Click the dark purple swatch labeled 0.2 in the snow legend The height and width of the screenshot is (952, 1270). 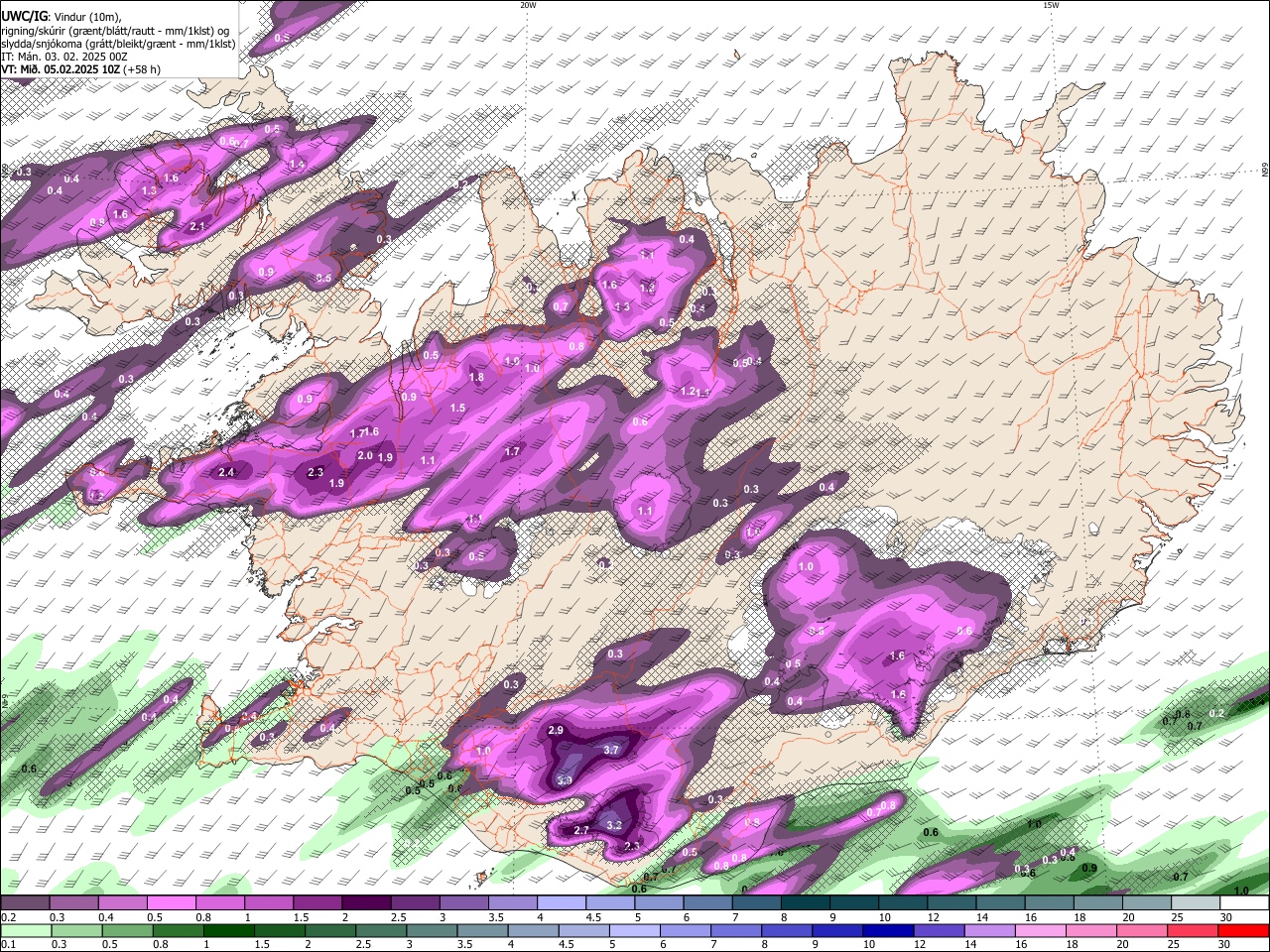[x=24, y=902]
